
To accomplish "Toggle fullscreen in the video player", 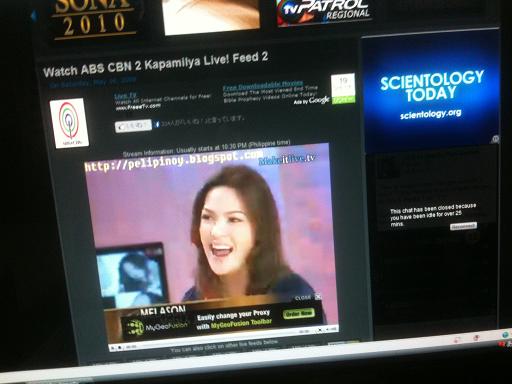I will click(x=320, y=330).
